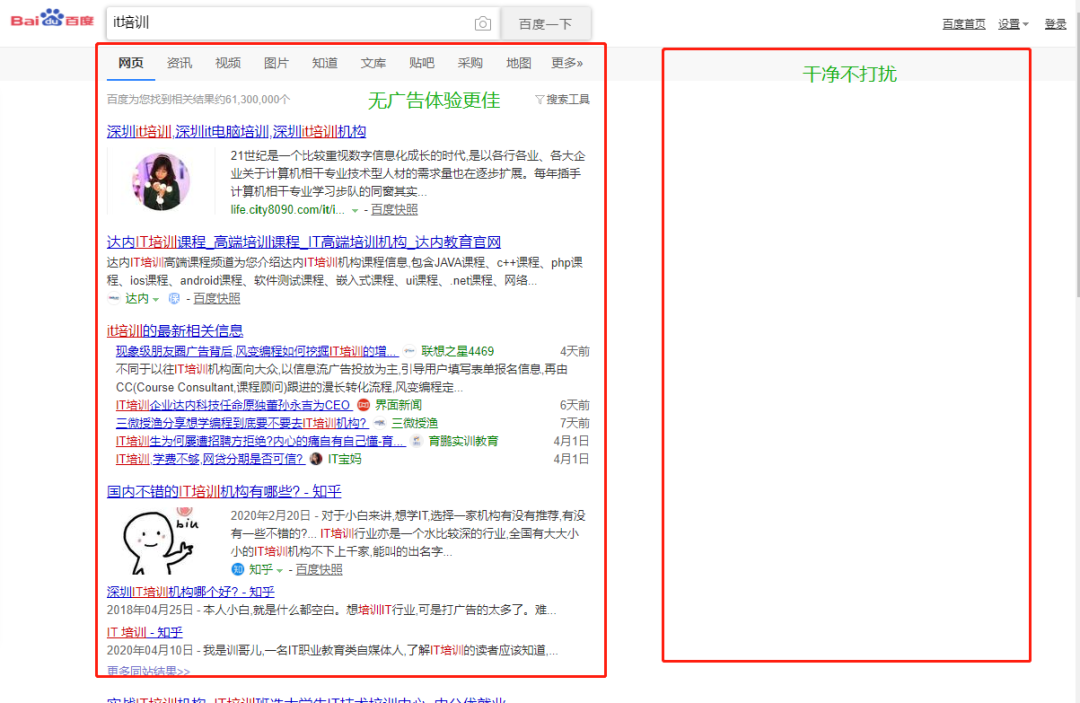Click the 4天前 timestamp

pyautogui.click(x=574, y=351)
